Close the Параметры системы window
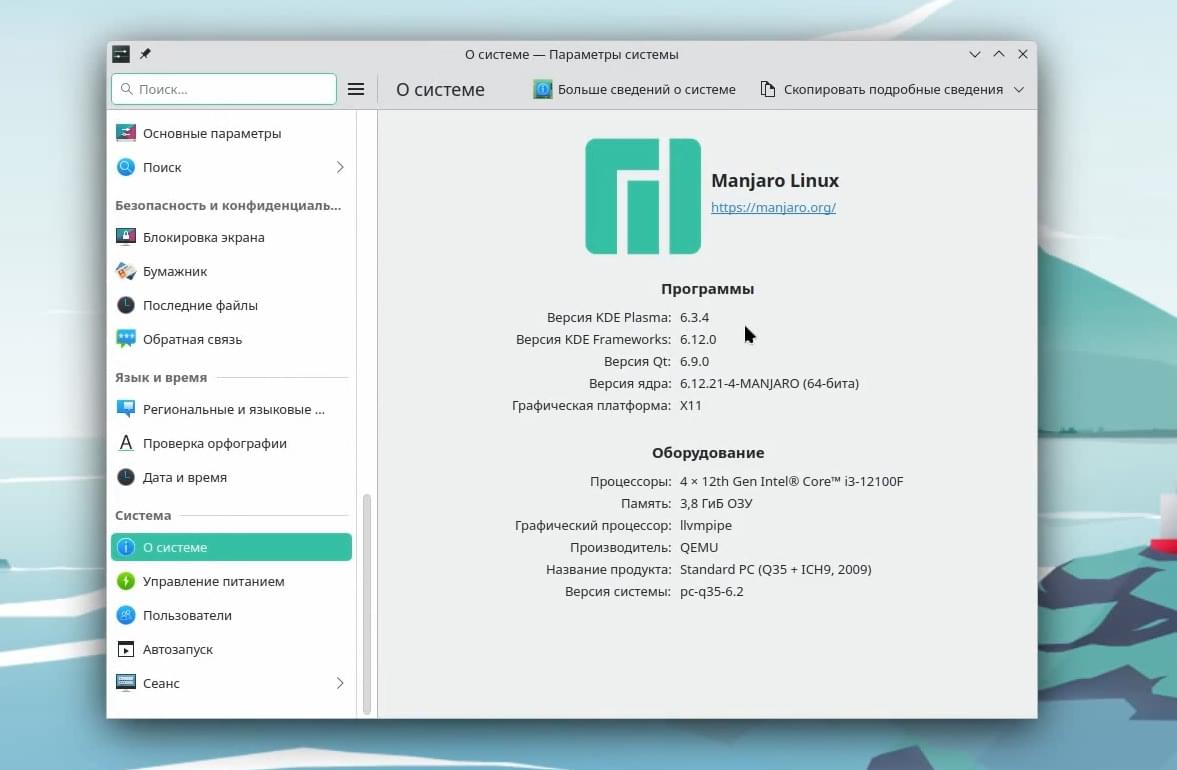The height and width of the screenshot is (770, 1177). coord(1022,54)
